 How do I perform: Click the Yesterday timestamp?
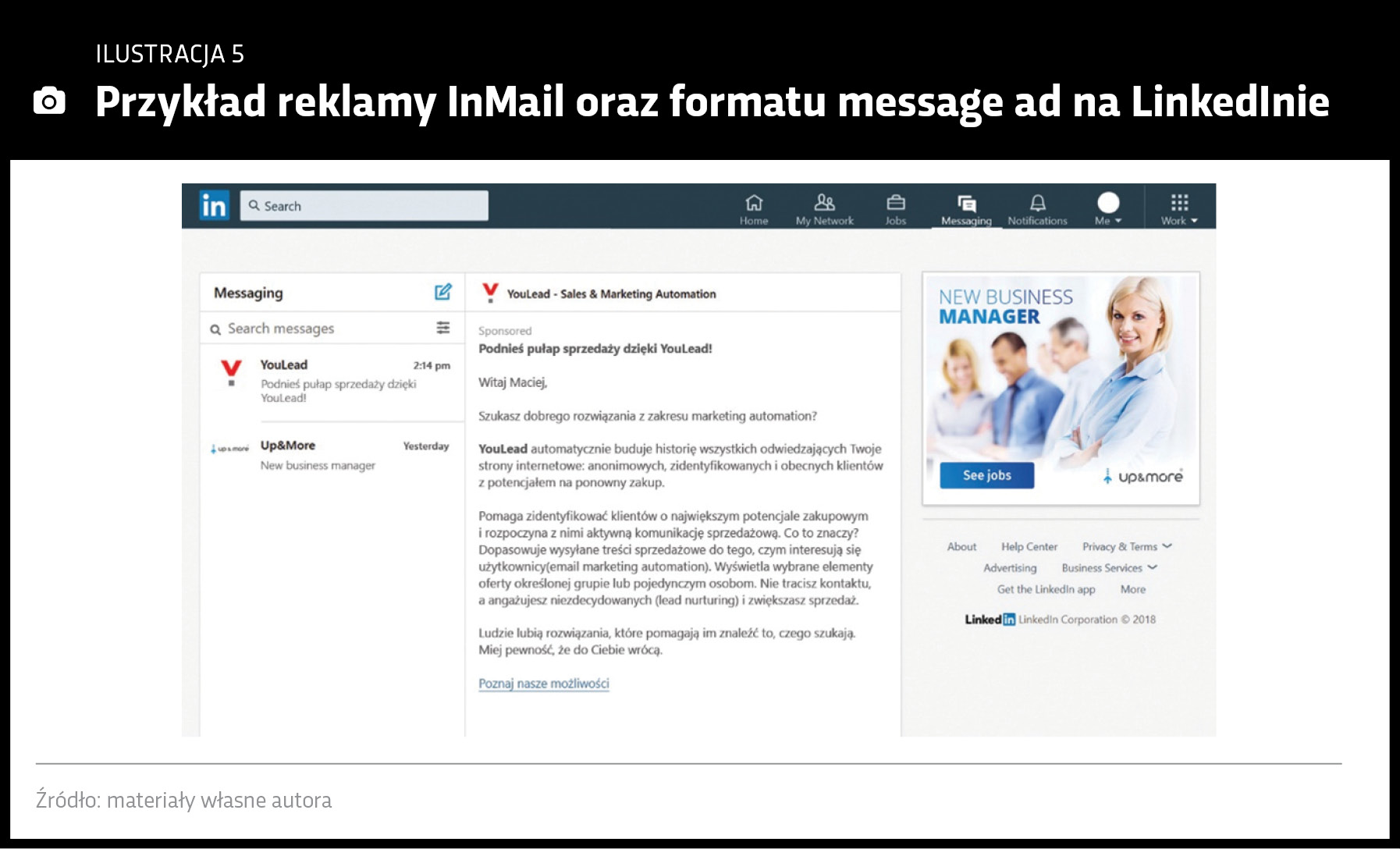pyautogui.click(x=426, y=446)
